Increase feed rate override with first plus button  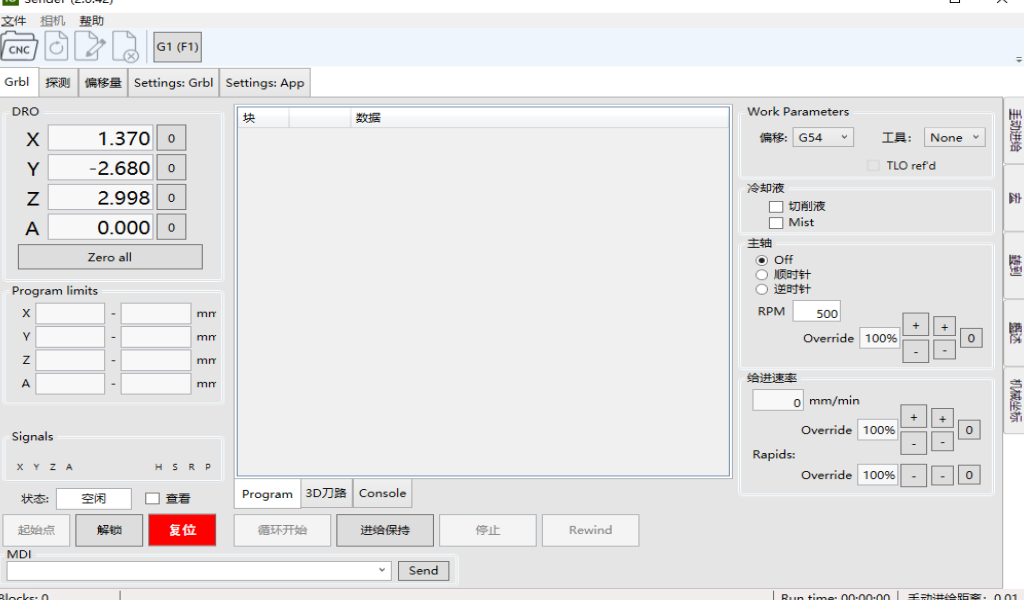(913, 418)
